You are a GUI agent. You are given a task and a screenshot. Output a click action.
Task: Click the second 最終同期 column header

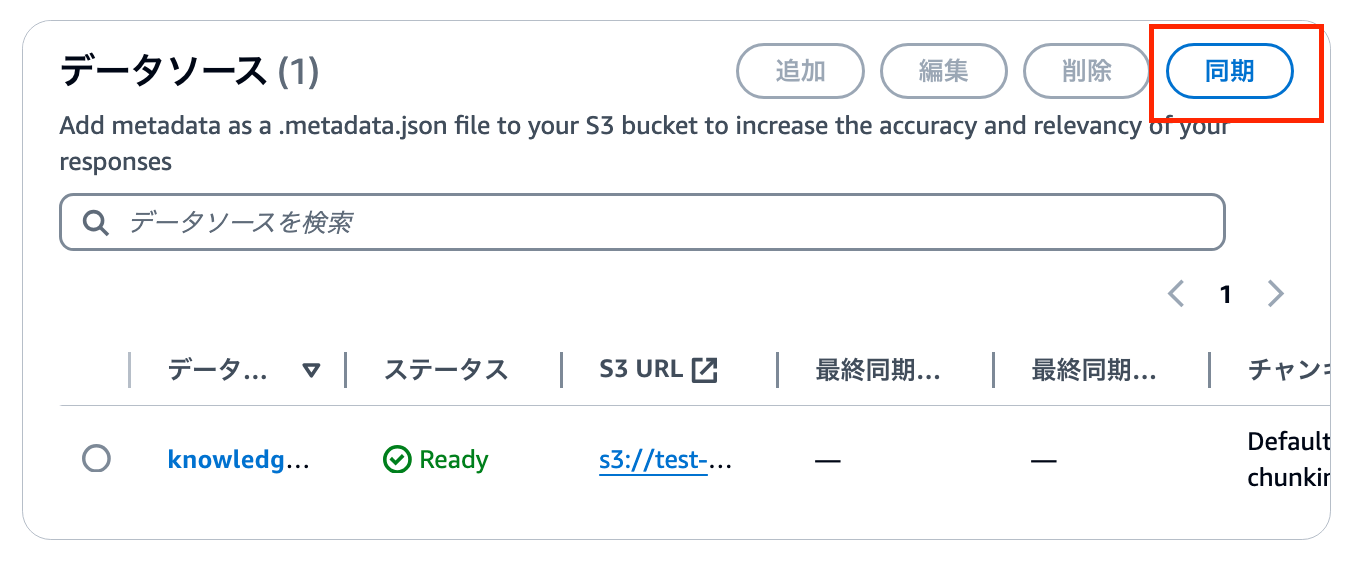[1094, 369]
